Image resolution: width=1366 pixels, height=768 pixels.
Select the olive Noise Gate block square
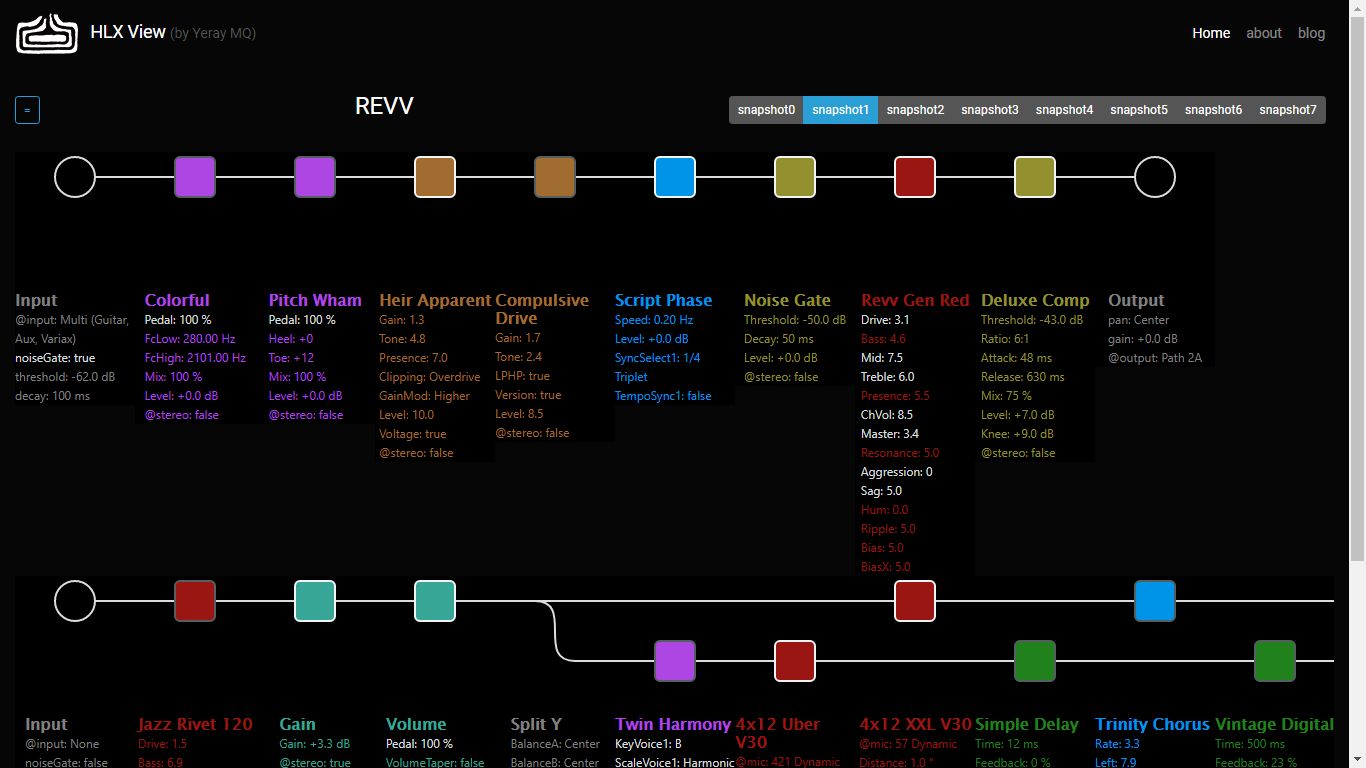point(795,177)
